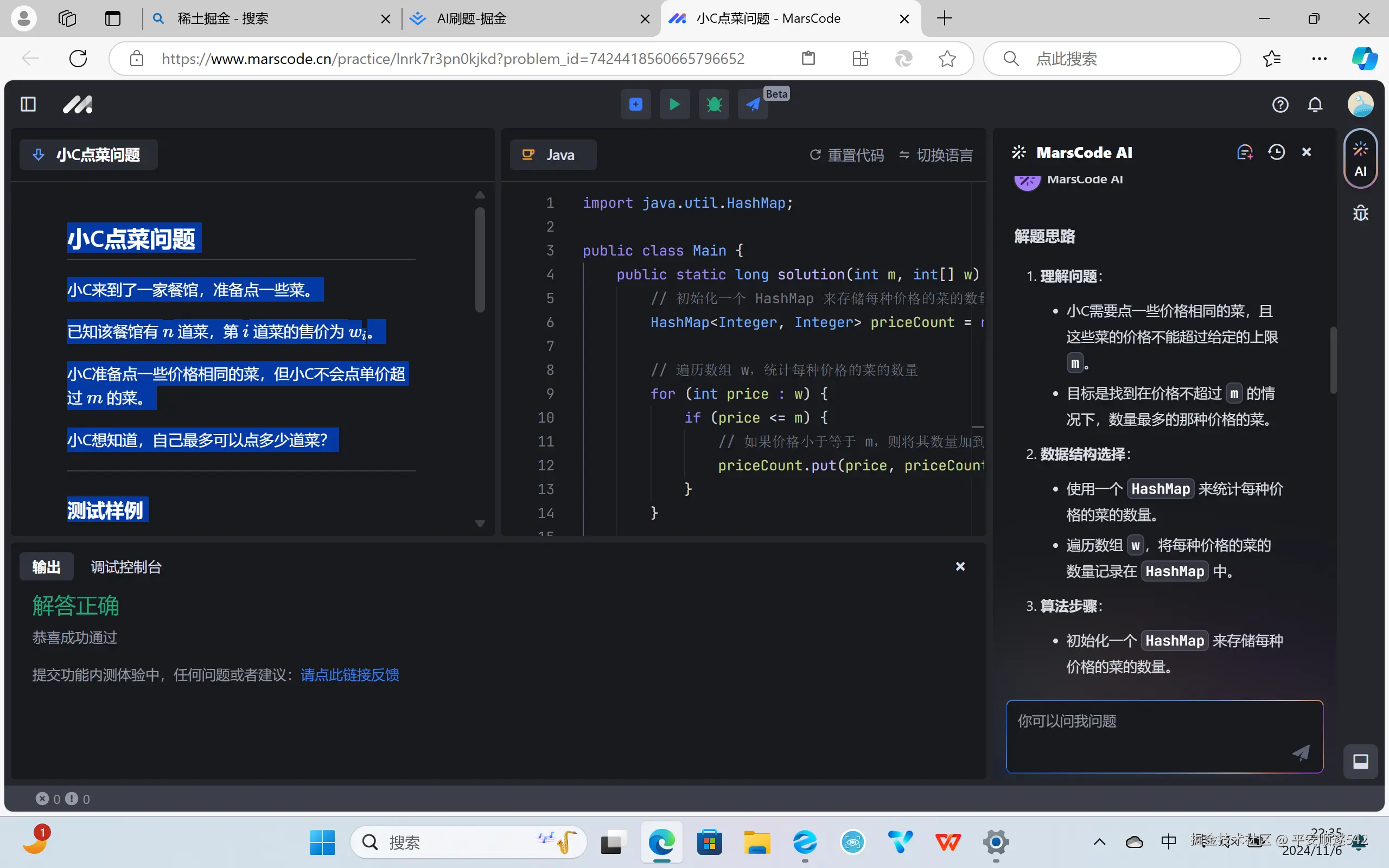Click 切换语言 to switch language
Viewport: 1389px width, 868px height.
coord(936,155)
